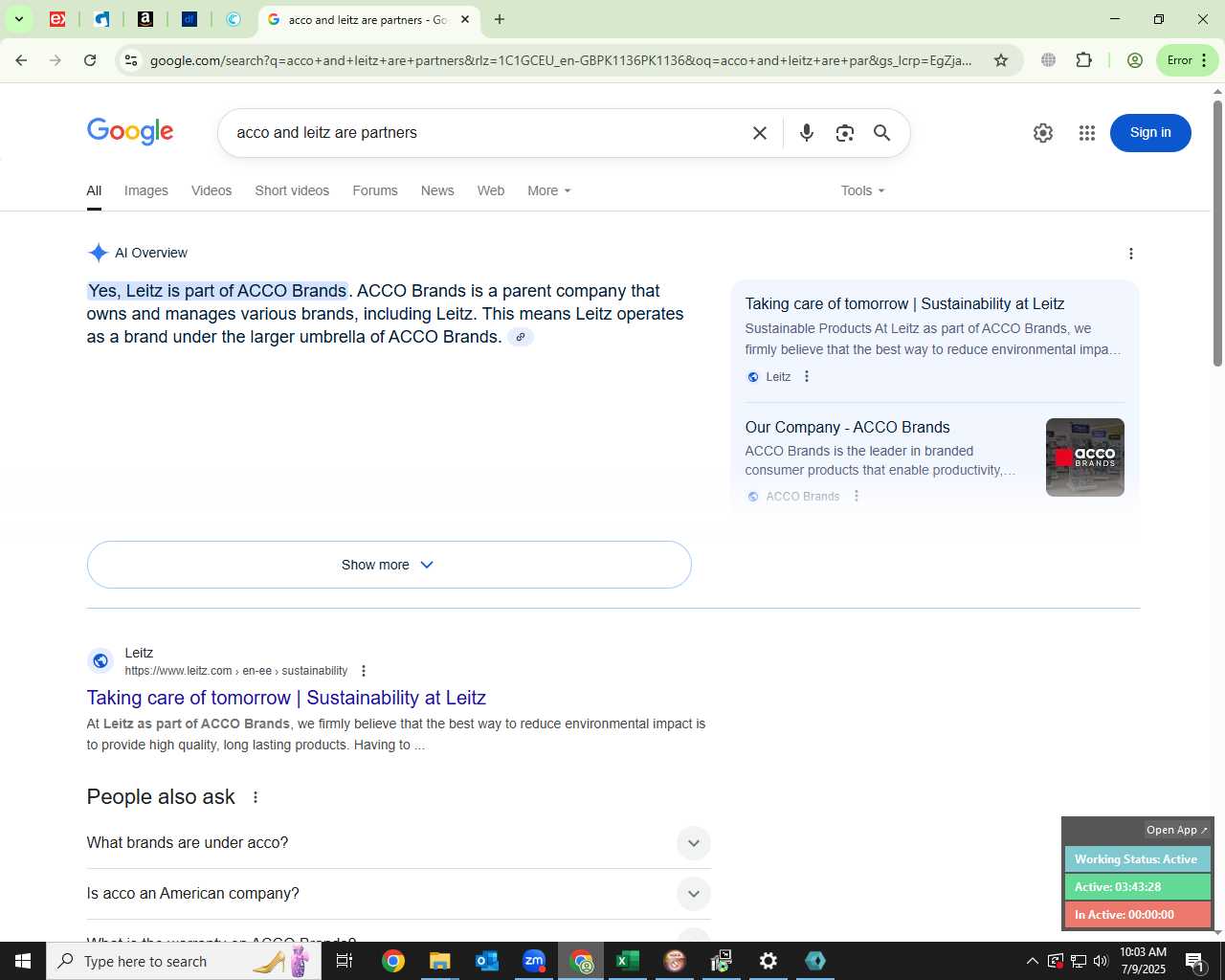Select the Videos search tab

[x=212, y=190]
